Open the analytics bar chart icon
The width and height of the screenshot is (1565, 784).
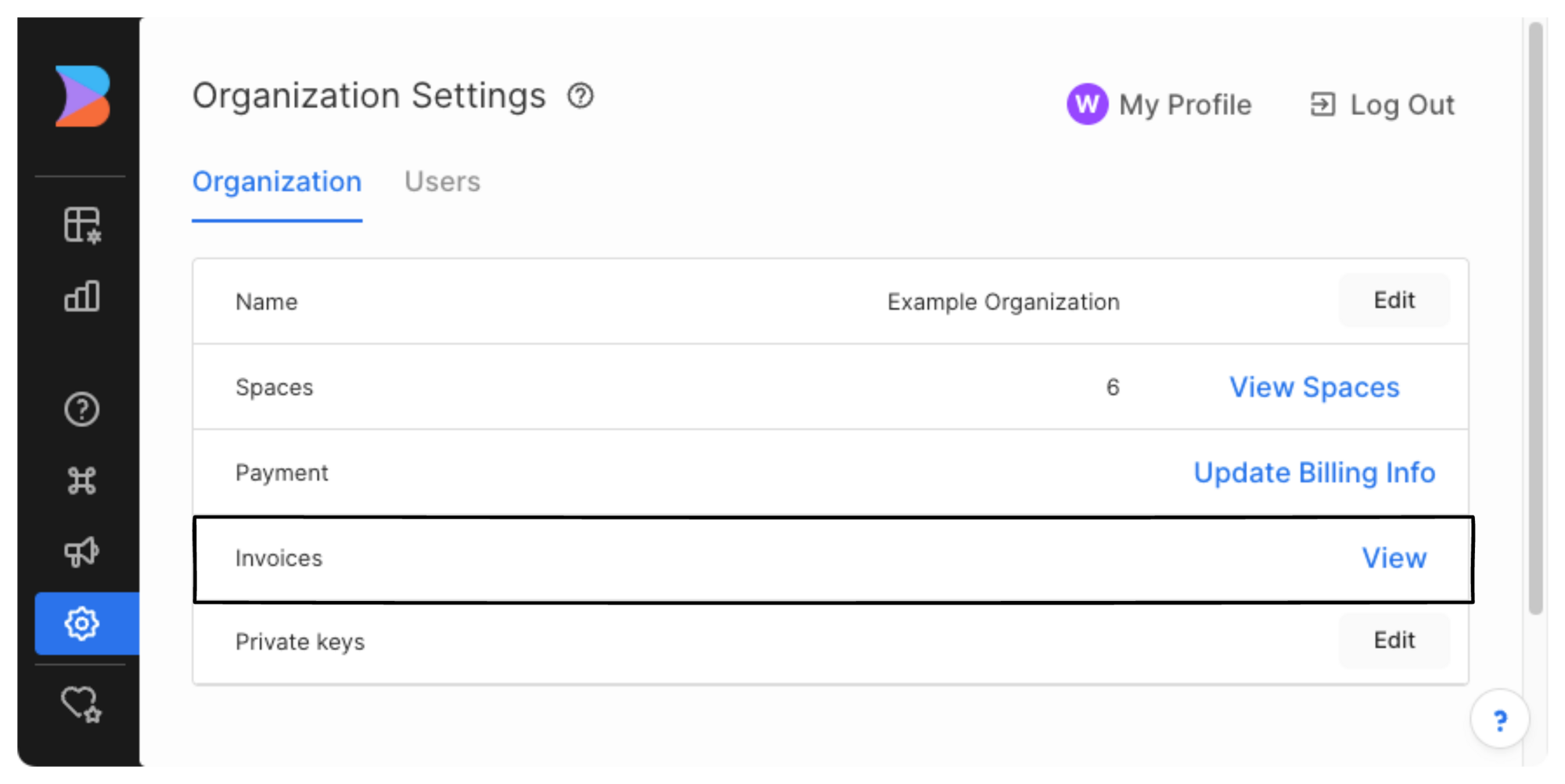tap(82, 296)
